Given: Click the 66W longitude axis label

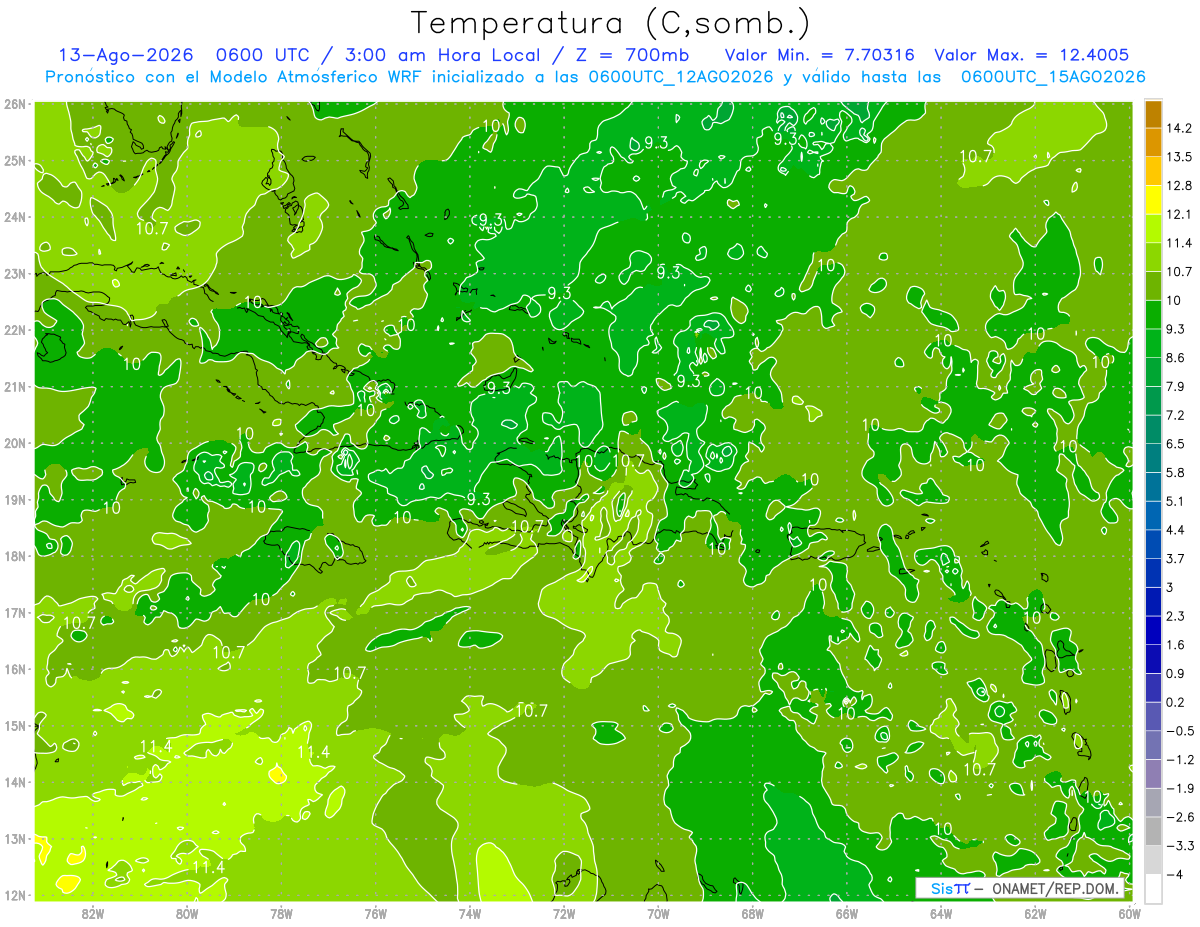Looking at the screenshot, I should tap(847, 913).
